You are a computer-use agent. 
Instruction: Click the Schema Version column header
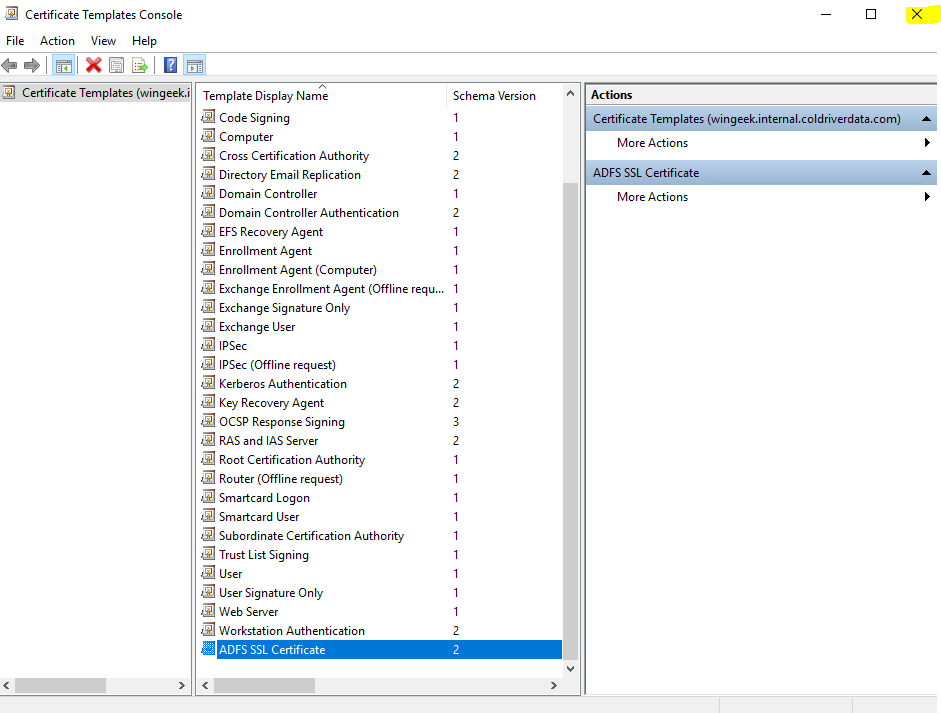coord(494,96)
